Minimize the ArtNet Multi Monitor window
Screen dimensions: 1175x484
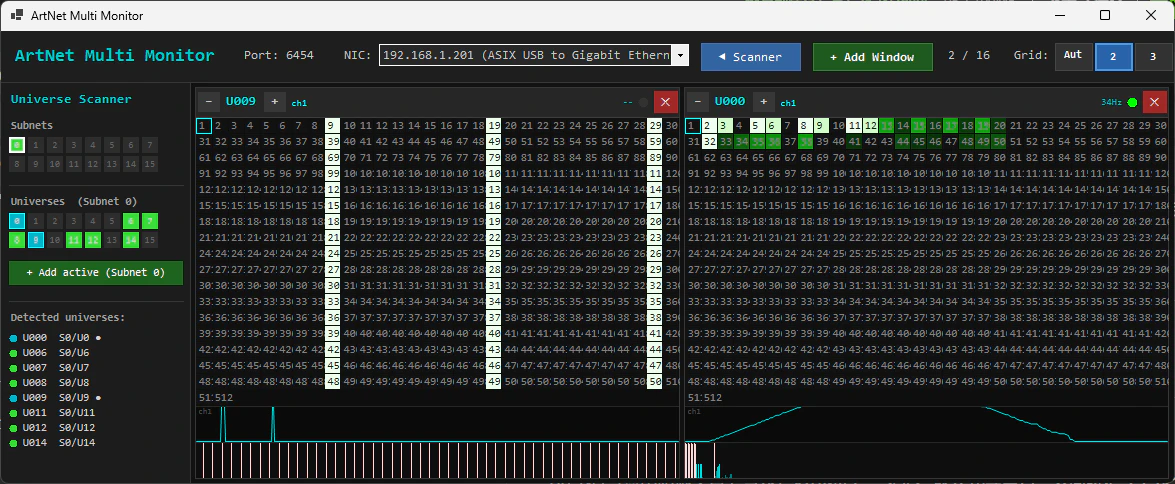pos(1060,15)
